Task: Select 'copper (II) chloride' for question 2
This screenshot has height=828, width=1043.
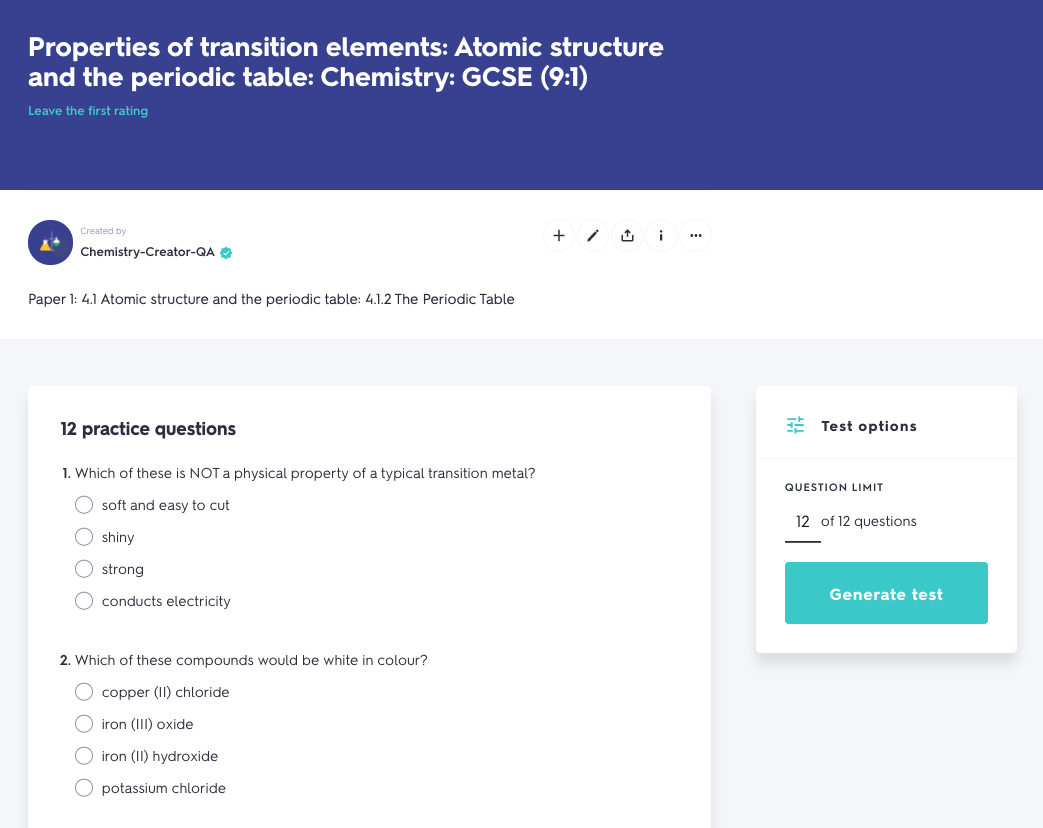Action: pos(84,691)
